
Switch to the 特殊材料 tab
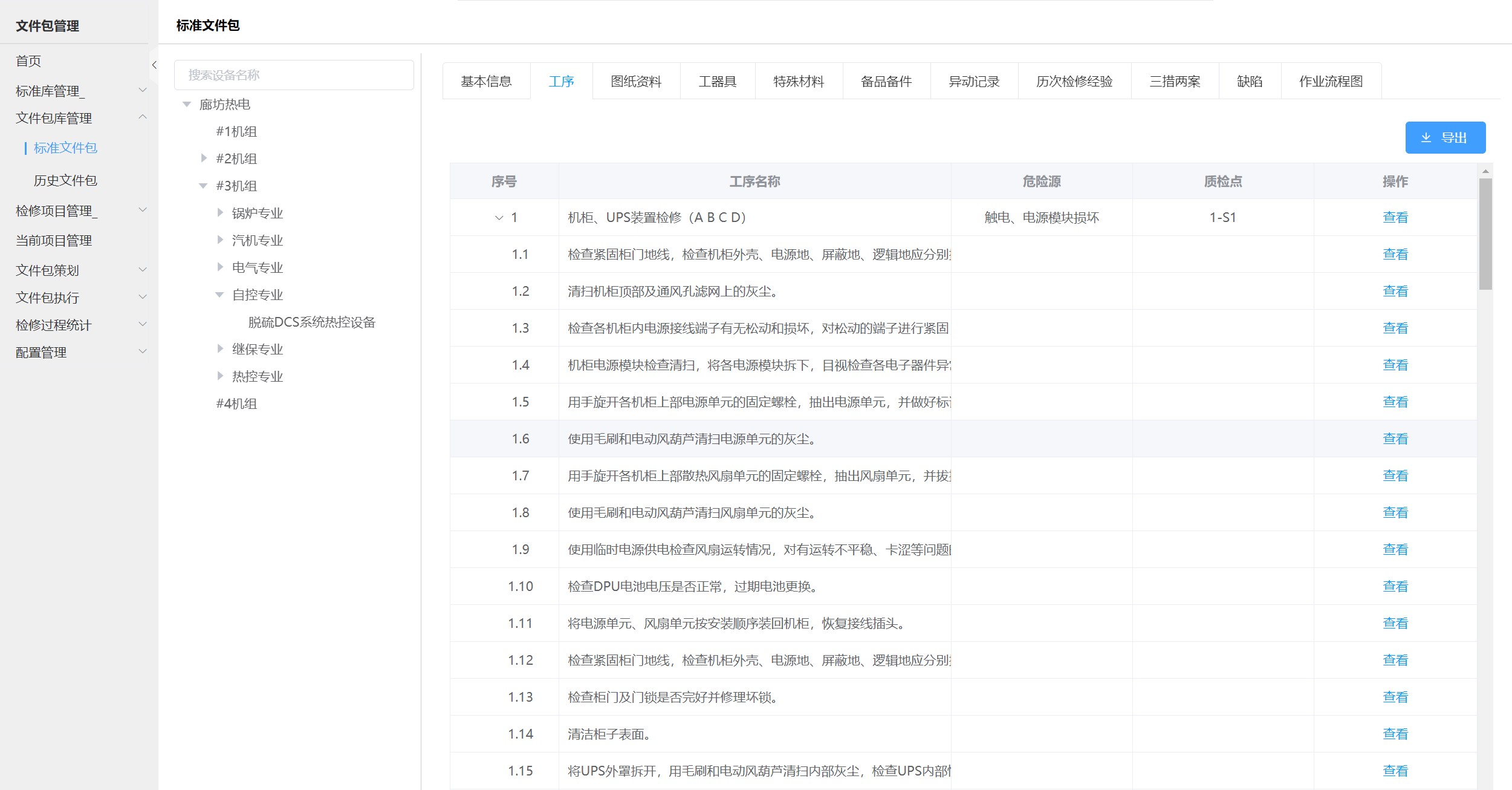click(799, 81)
